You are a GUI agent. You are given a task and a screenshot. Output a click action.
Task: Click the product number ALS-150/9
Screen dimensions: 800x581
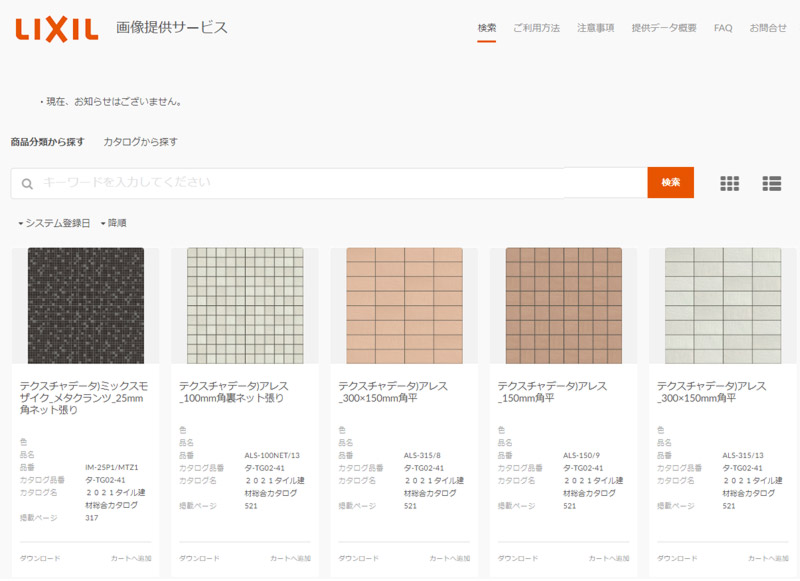[581, 456]
